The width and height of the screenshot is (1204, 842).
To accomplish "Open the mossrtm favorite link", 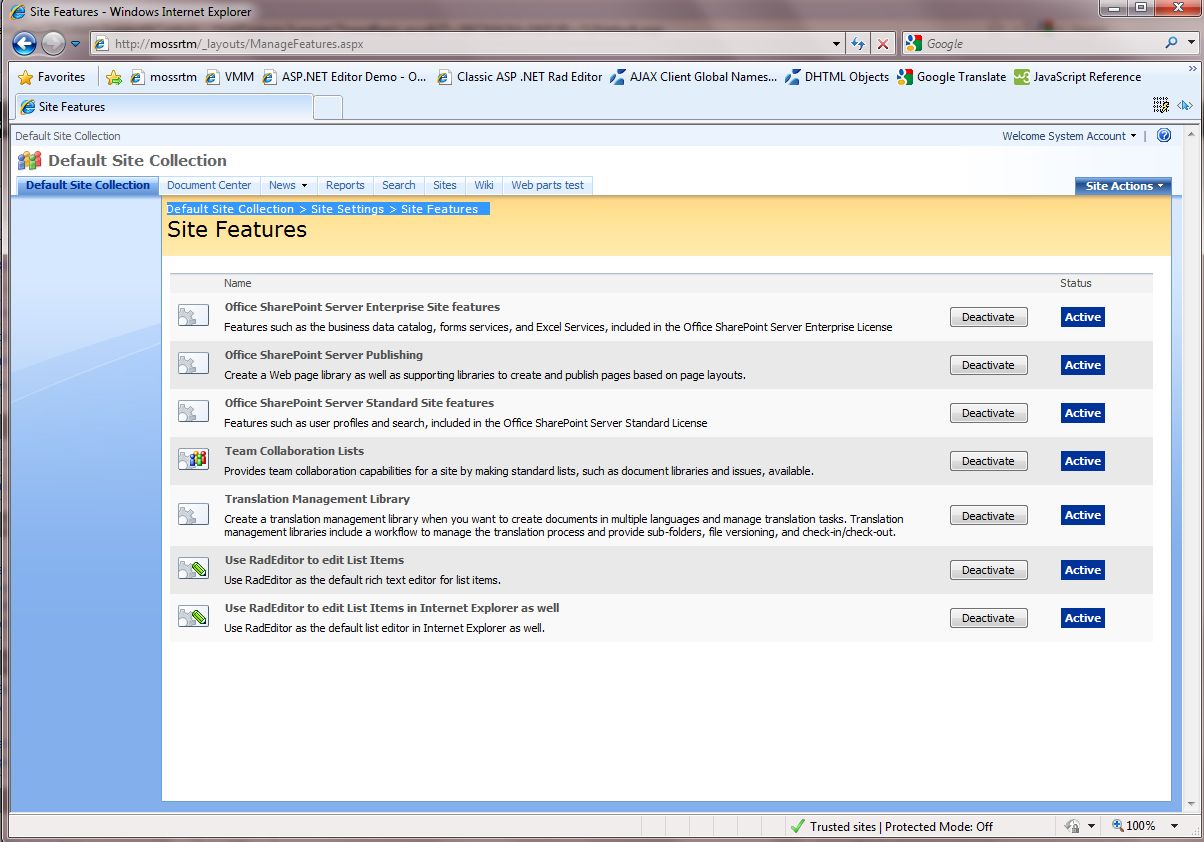I will tap(164, 77).
